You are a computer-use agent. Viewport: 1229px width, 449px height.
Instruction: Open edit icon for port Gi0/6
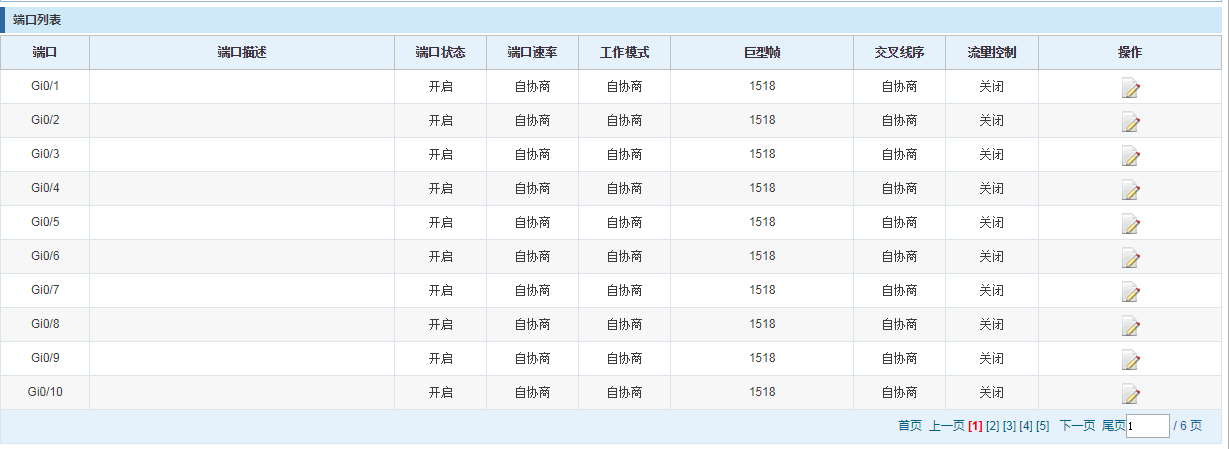pos(1130,258)
